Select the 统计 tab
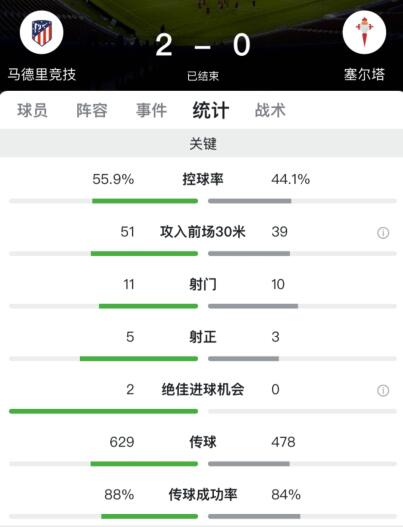Image resolution: width=403 pixels, height=527 pixels. [211, 110]
